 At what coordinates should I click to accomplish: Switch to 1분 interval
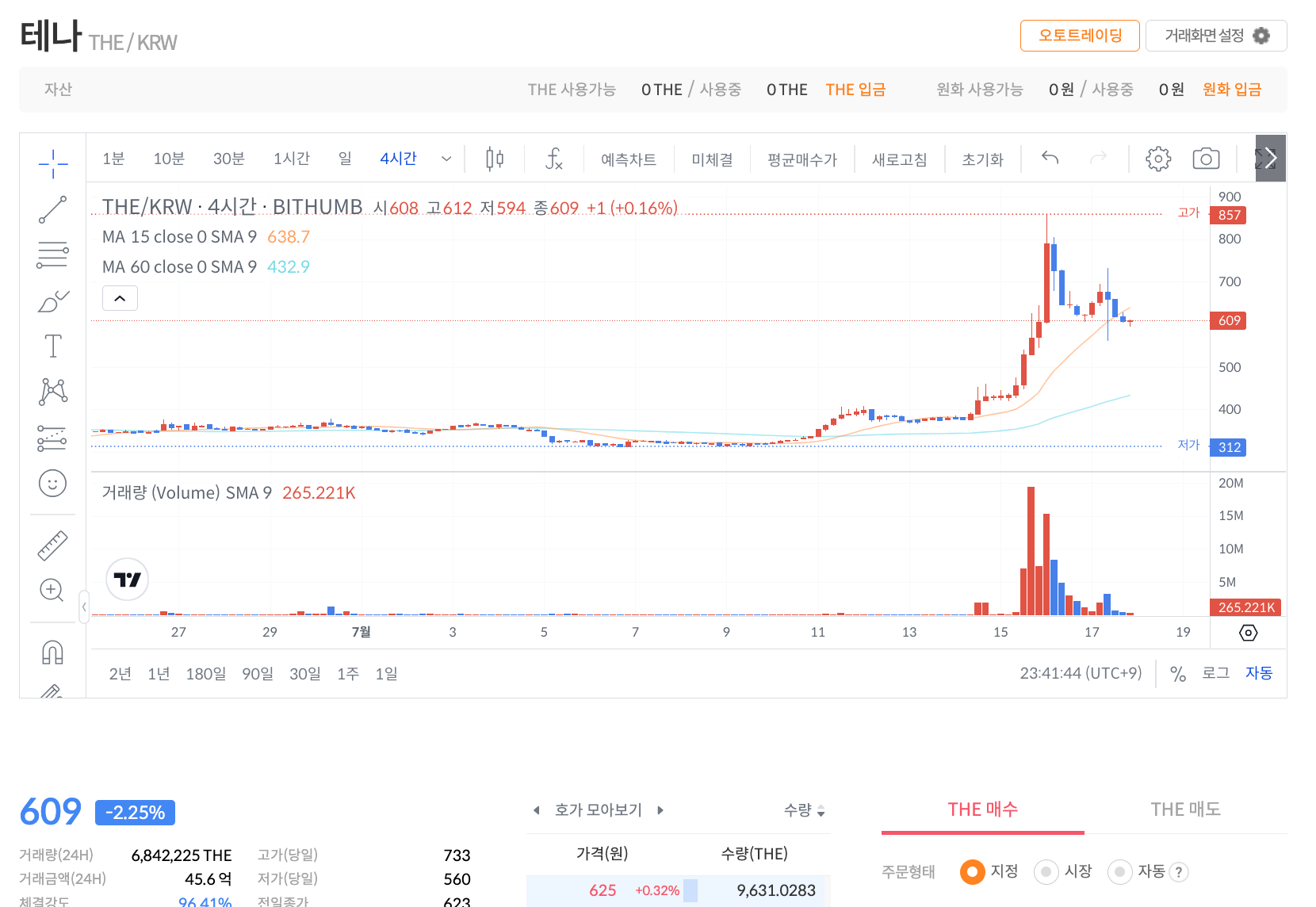[113, 159]
